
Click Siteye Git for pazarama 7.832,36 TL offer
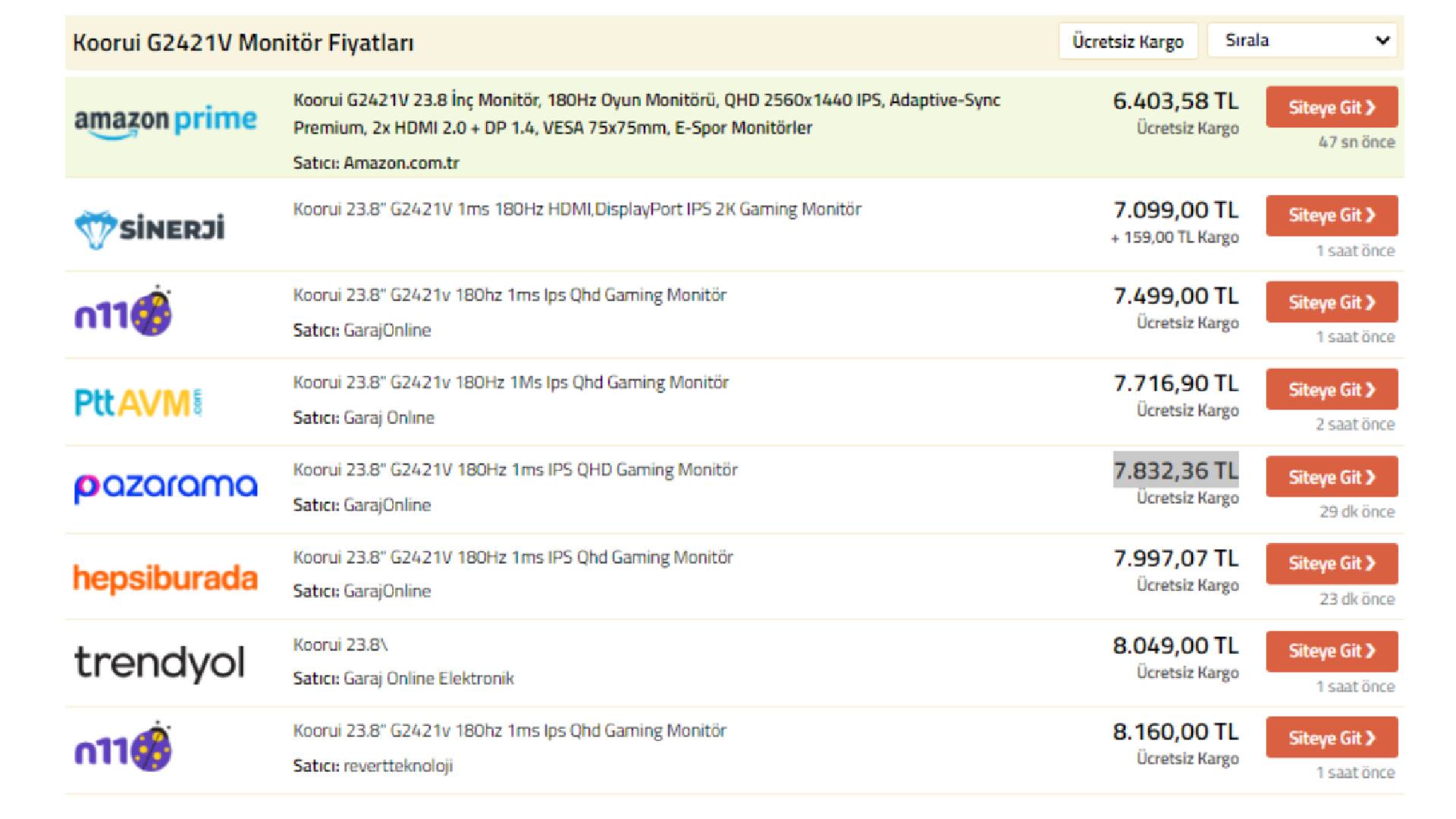coord(1332,476)
